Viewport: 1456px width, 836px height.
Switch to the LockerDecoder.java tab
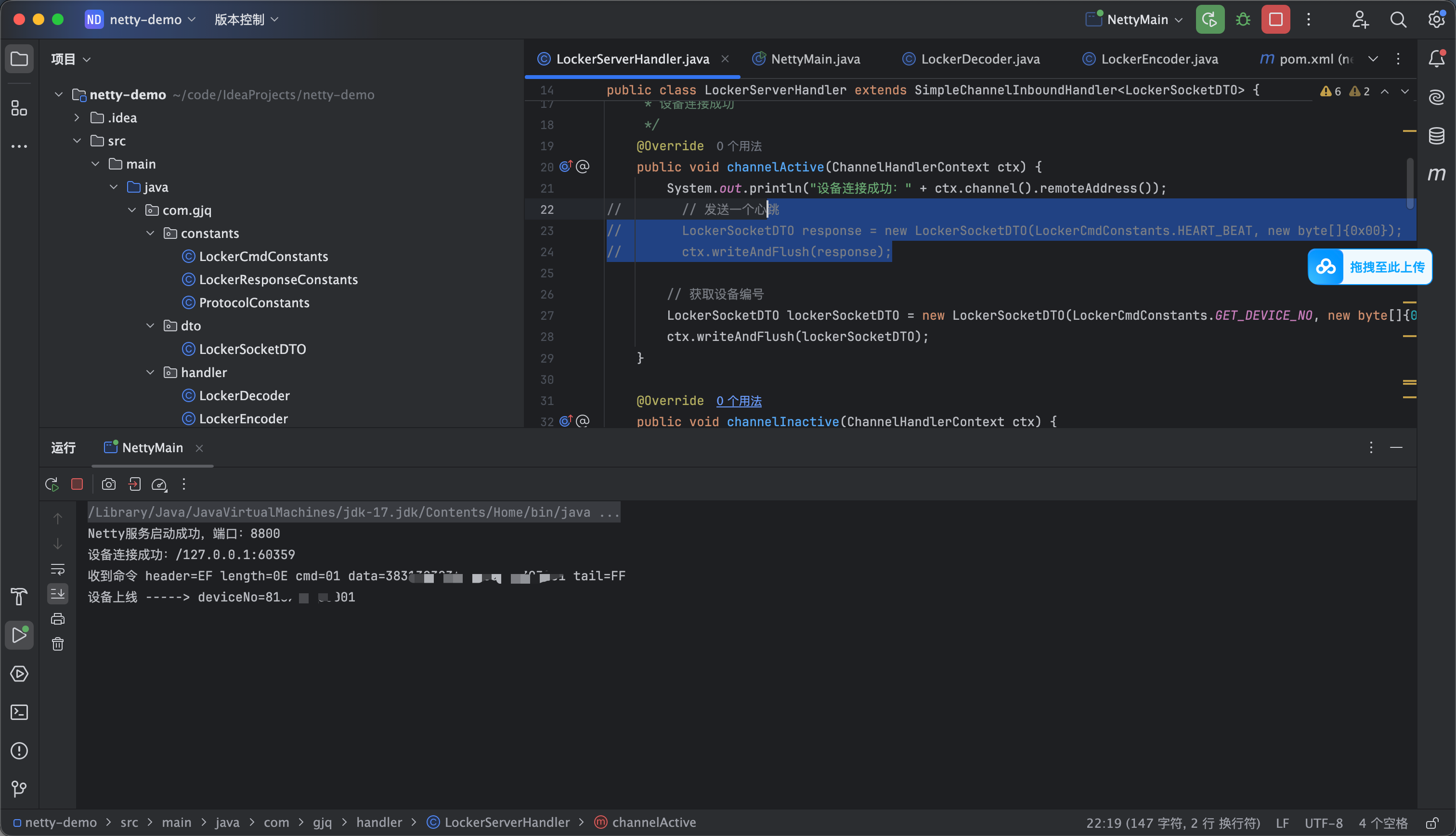pos(972,59)
